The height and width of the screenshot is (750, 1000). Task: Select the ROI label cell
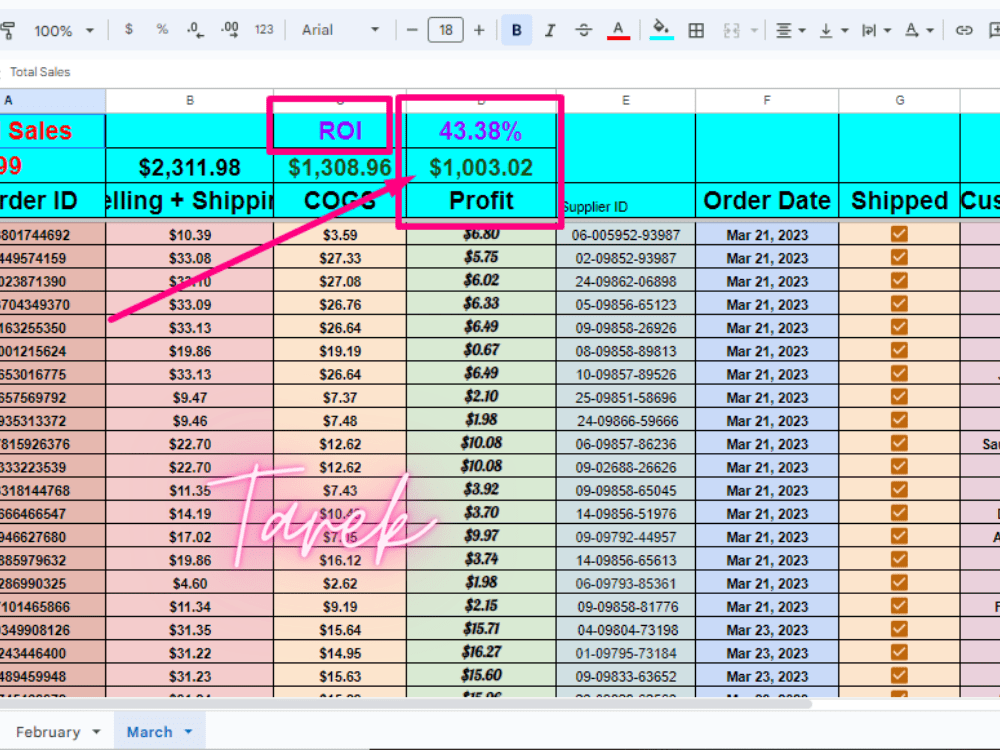pos(340,131)
